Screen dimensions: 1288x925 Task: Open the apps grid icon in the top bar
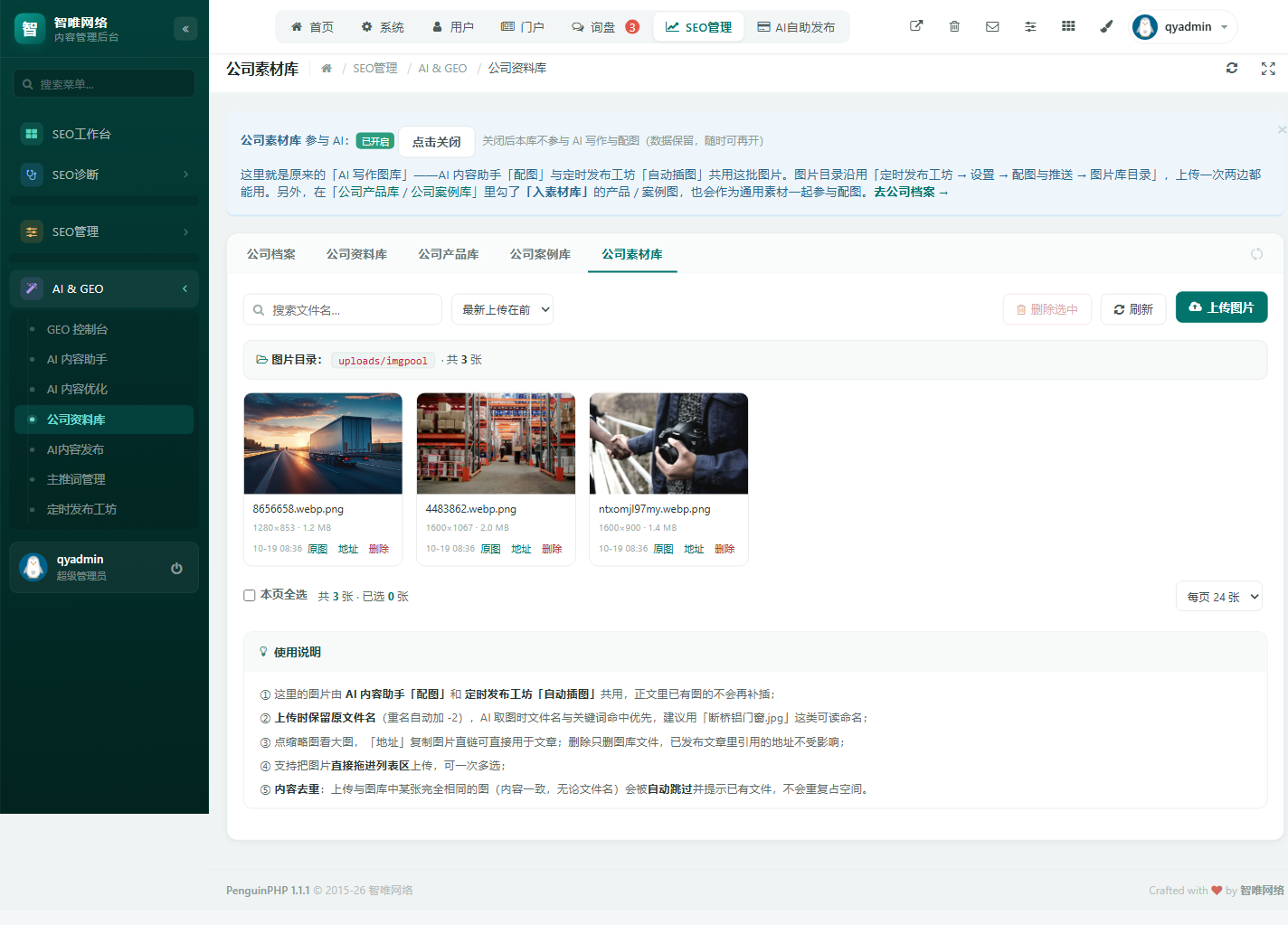tap(1068, 26)
